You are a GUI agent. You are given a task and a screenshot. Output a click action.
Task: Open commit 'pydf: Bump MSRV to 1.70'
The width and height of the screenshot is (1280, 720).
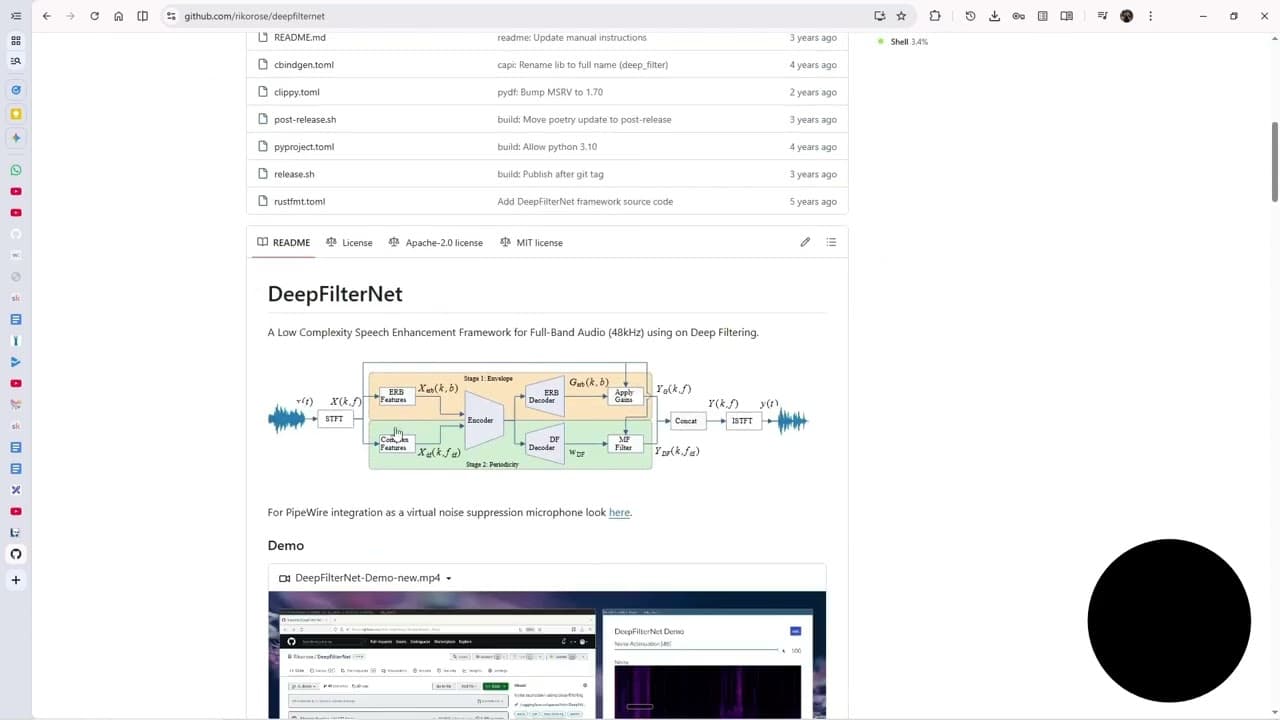(x=550, y=92)
